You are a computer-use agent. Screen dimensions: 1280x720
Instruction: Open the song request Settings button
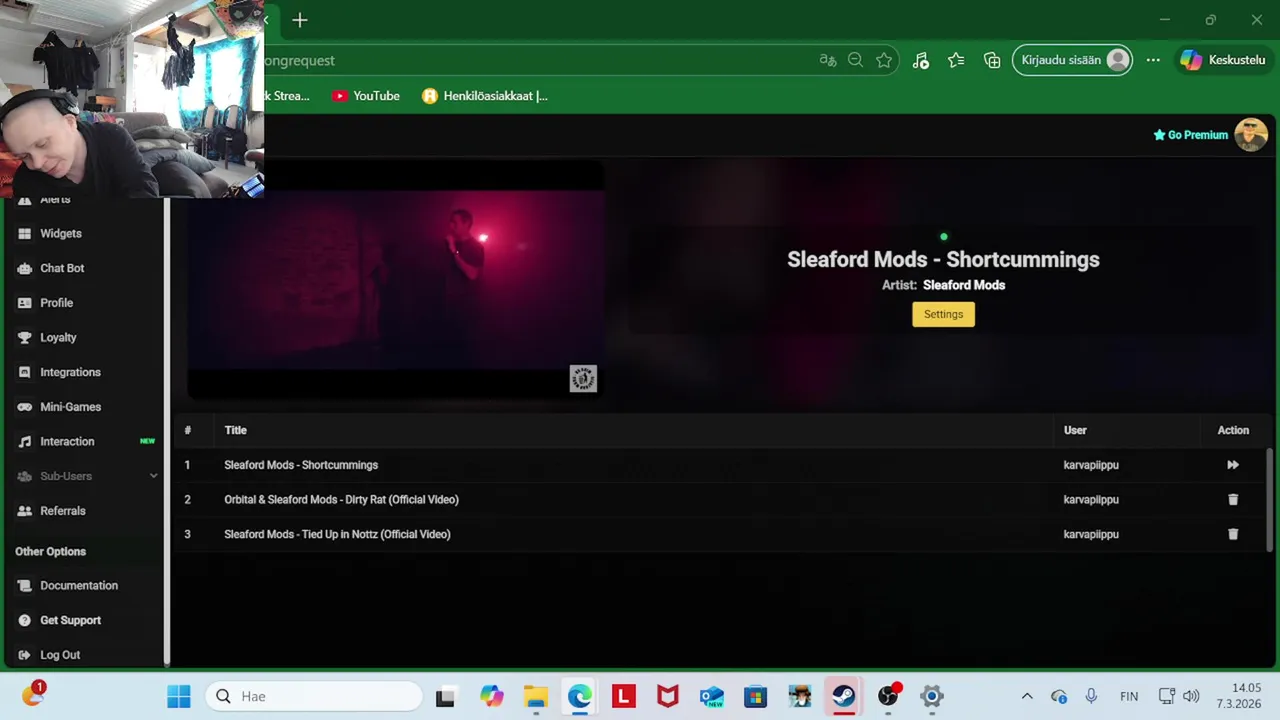[943, 314]
